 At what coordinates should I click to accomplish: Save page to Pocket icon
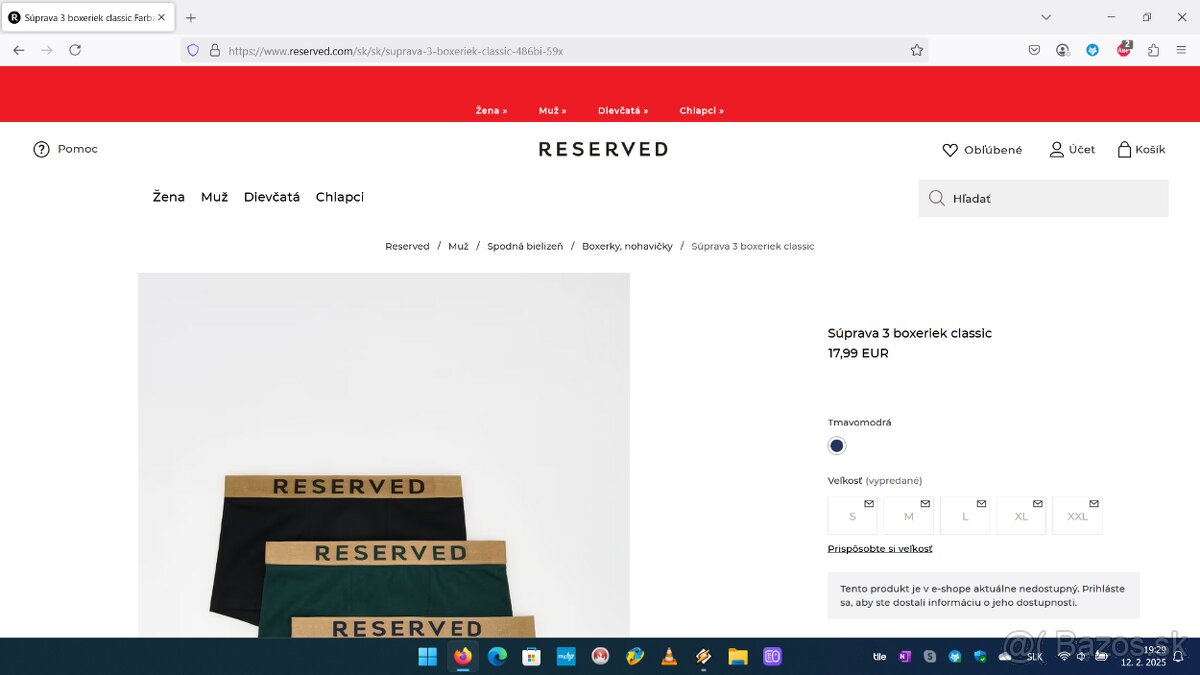[1034, 50]
